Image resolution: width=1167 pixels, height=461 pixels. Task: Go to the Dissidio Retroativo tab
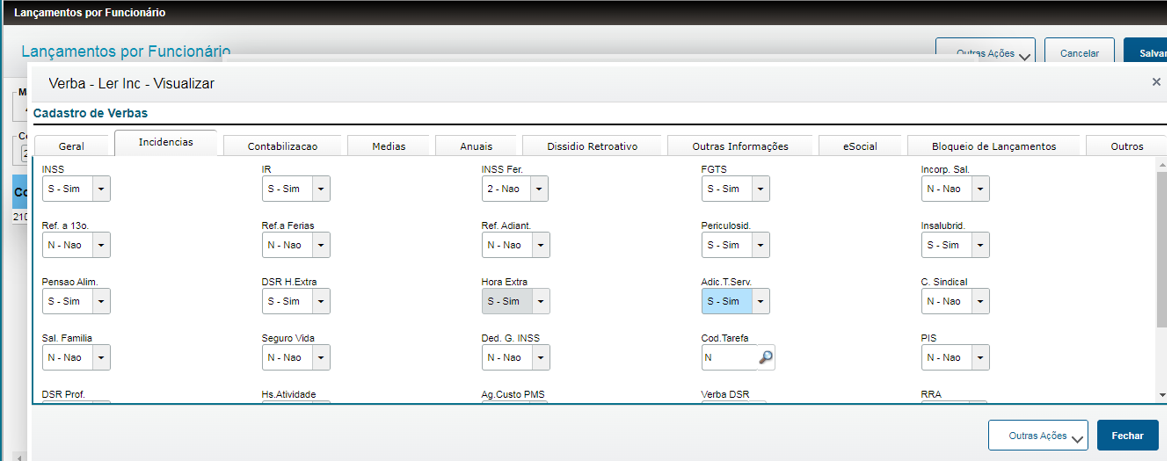click(x=592, y=146)
